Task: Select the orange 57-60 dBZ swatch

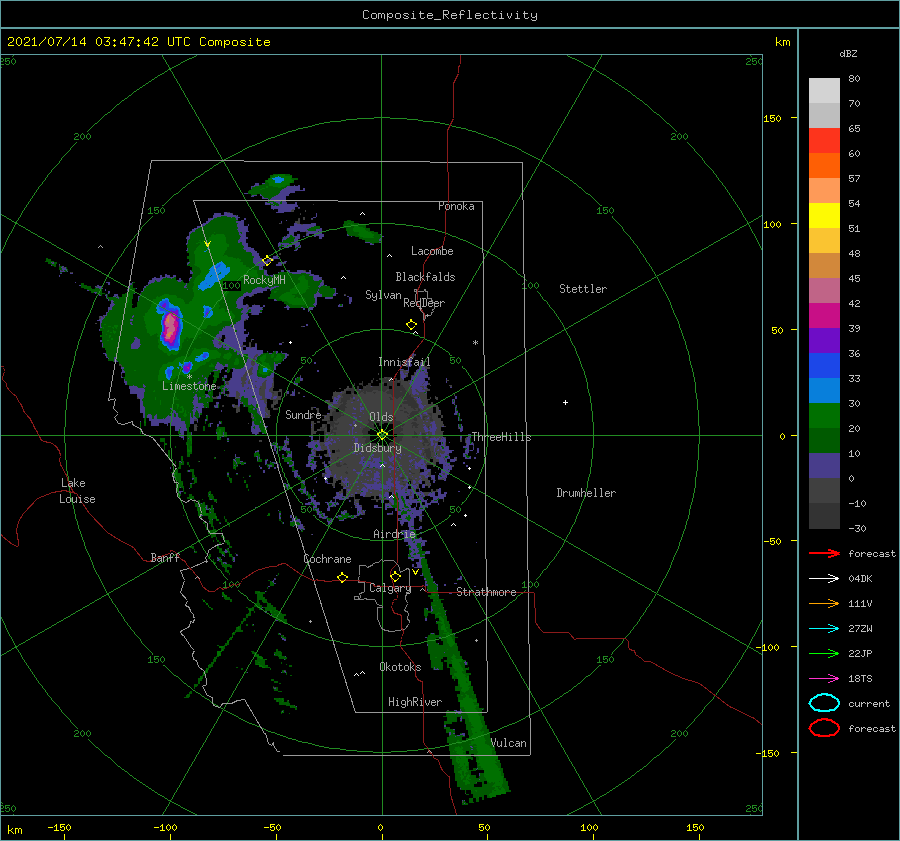Action: [824, 166]
